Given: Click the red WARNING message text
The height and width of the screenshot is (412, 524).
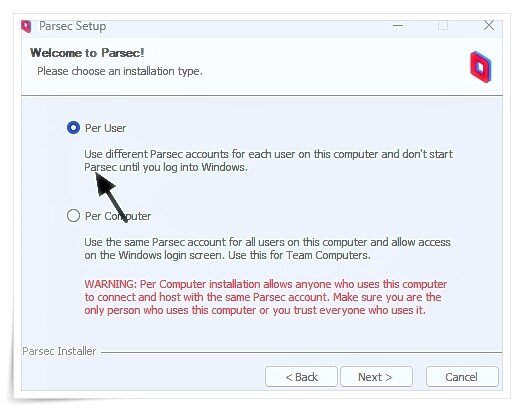Looking at the screenshot, I should (266, 297).
